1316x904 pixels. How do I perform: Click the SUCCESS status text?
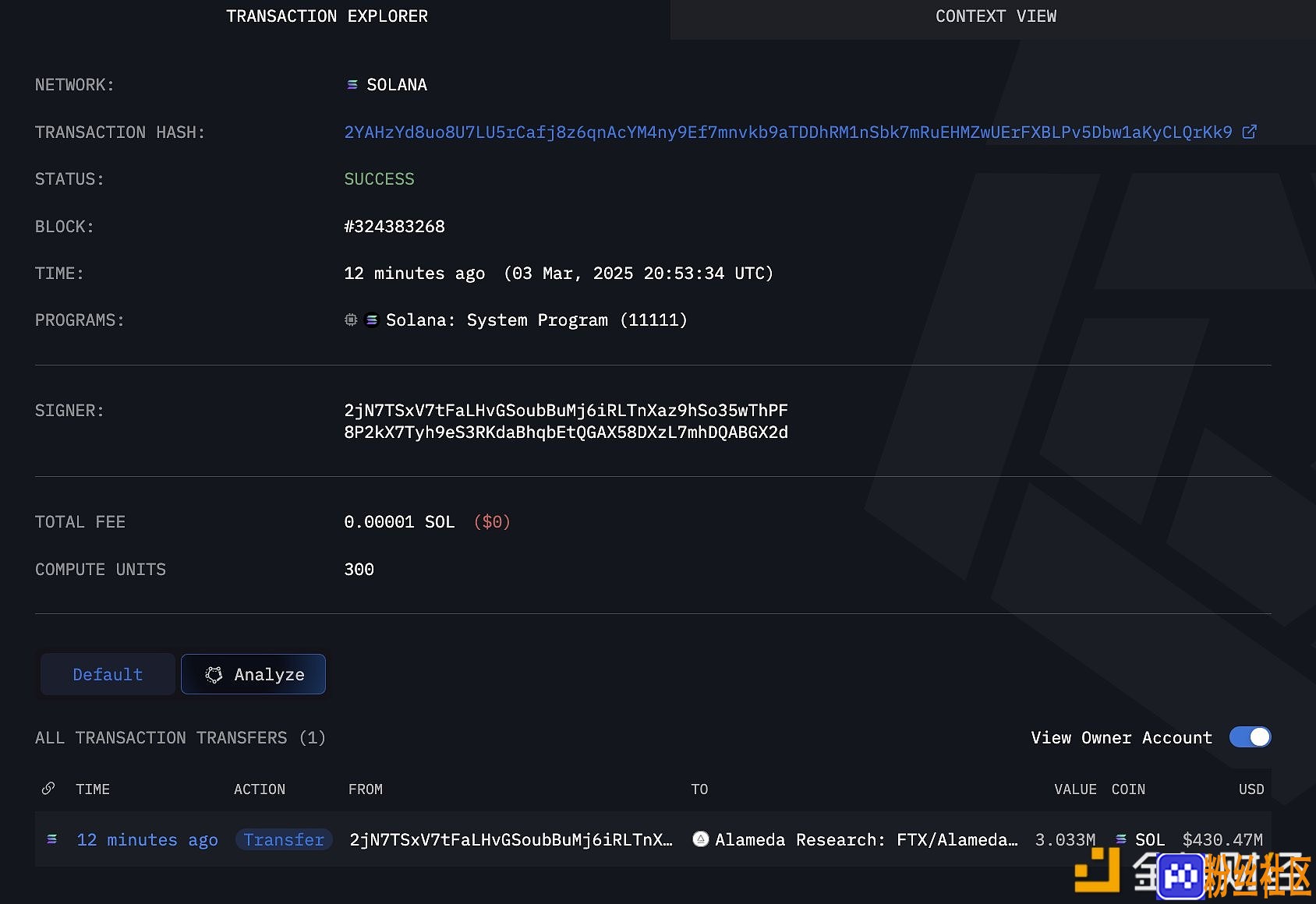pos(379,179)
